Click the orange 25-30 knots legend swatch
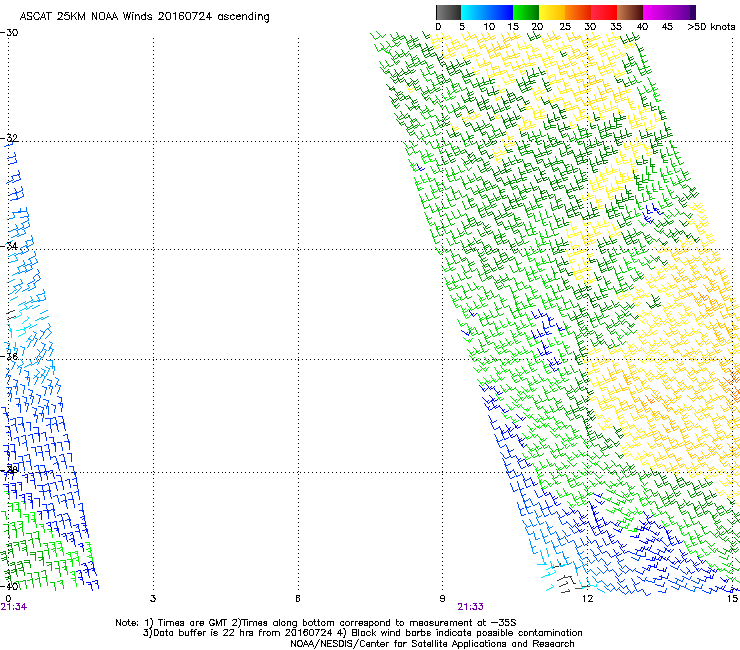The image size is (740, 650). click(x=578, y=12)
